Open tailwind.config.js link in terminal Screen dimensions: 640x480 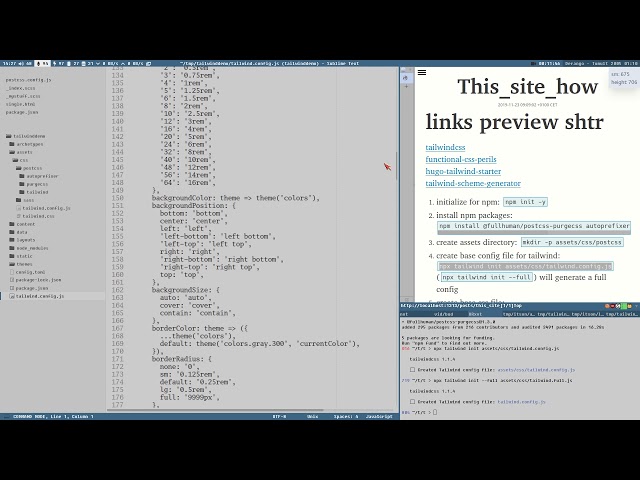point(521,402)
